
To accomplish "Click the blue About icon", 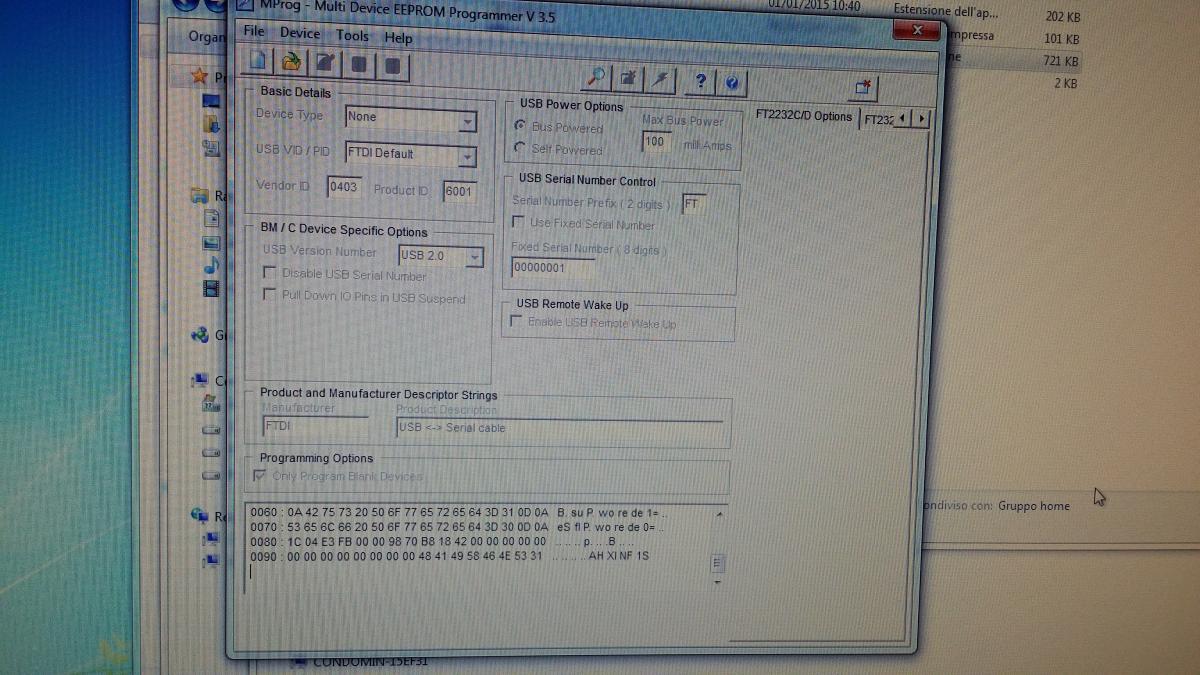I will [731, 83].
